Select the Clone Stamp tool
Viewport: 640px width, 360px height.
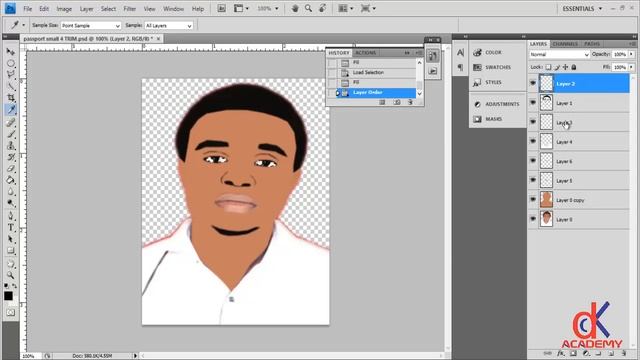(11, 146)
